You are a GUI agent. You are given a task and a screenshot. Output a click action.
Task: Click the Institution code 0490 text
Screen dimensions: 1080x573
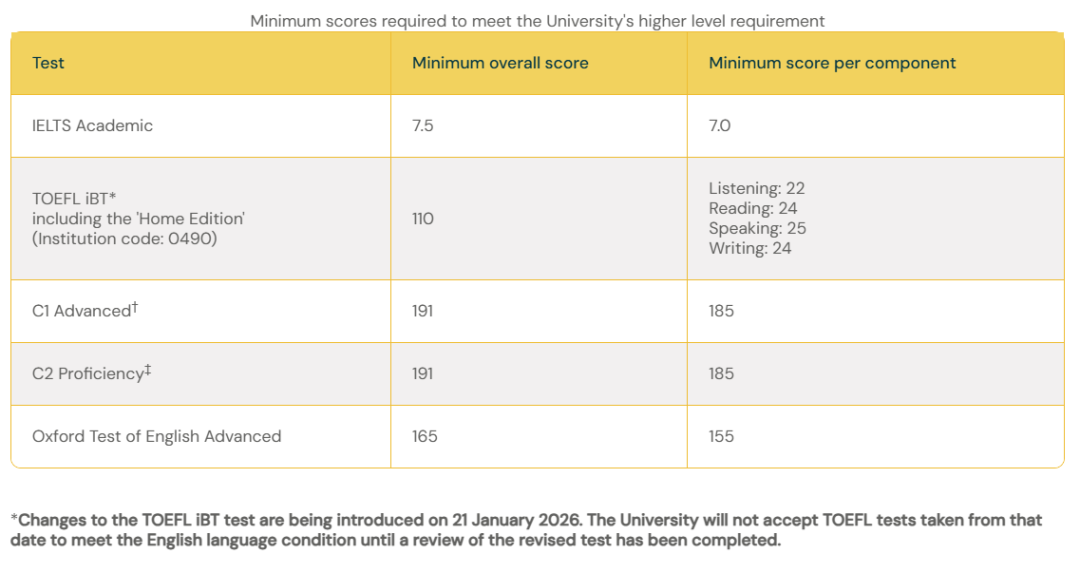(125, 238)
